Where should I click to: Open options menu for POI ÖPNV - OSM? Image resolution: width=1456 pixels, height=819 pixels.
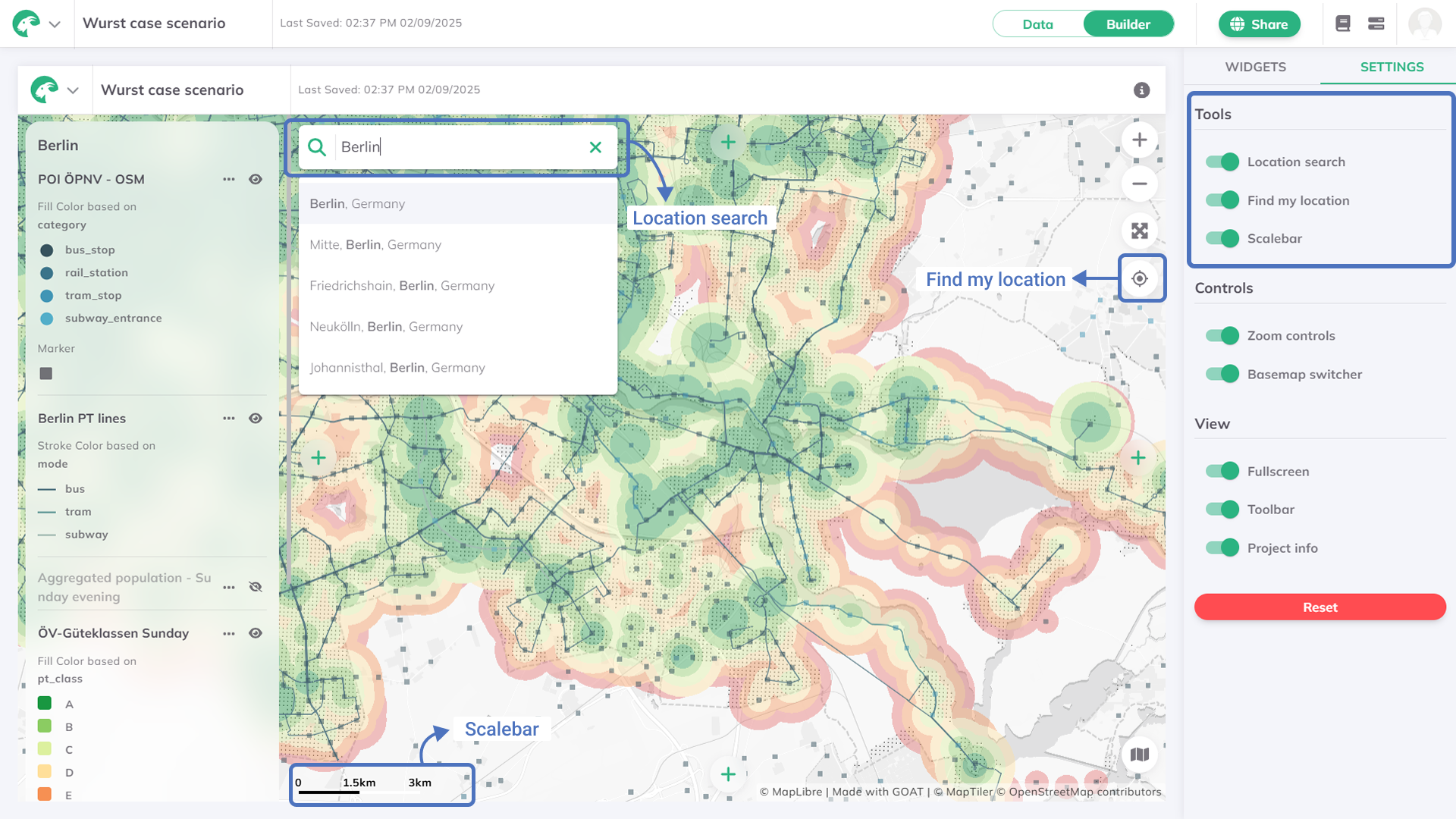tap(228, 180)
